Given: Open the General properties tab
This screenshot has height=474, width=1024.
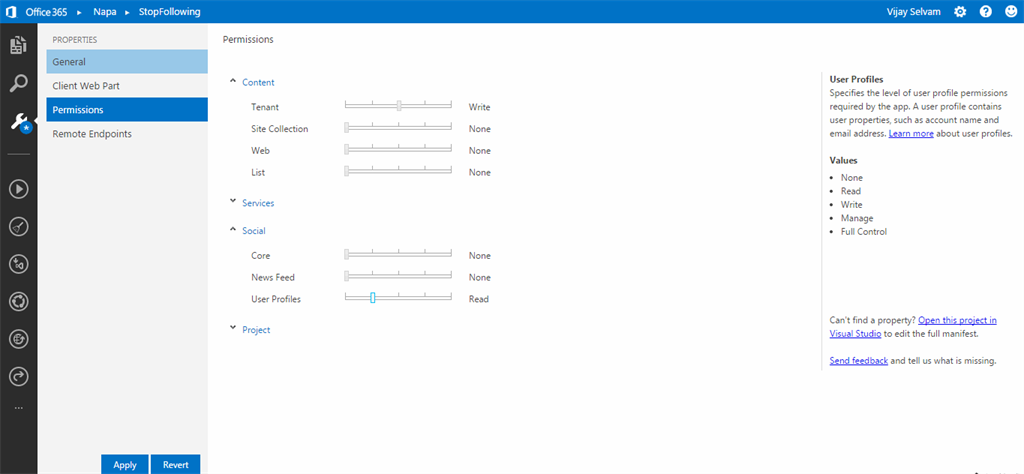Looking at the screenshot, I should tap(127, 61).
